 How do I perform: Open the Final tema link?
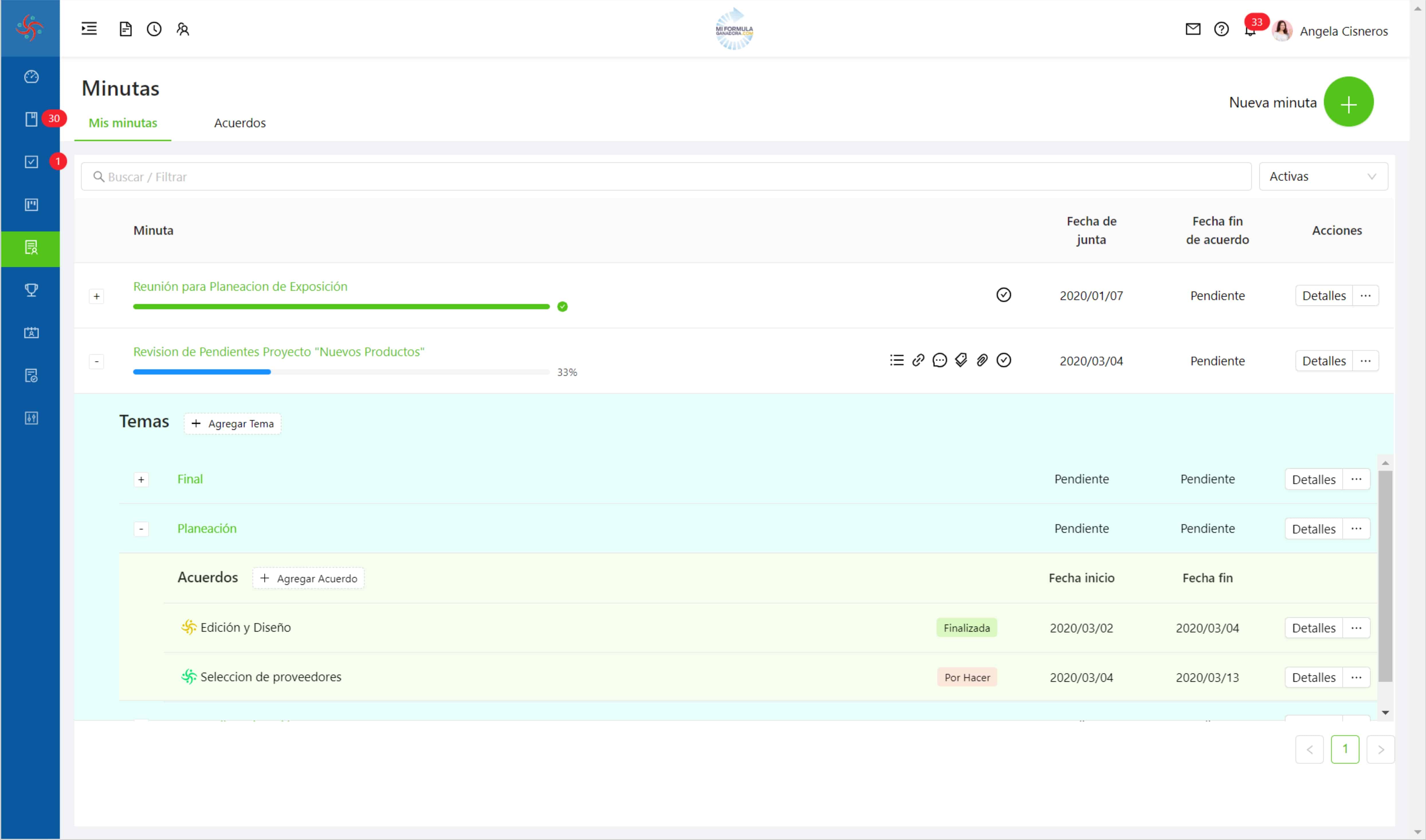coord(190,479)
